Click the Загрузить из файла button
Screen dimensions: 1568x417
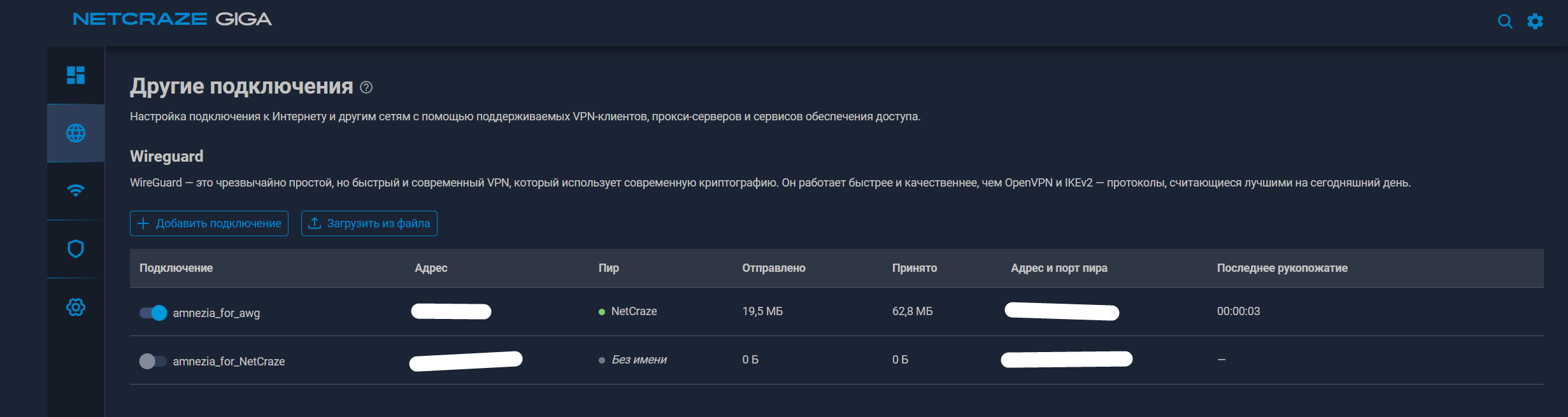pyautogui.click(x=369, y=223)
